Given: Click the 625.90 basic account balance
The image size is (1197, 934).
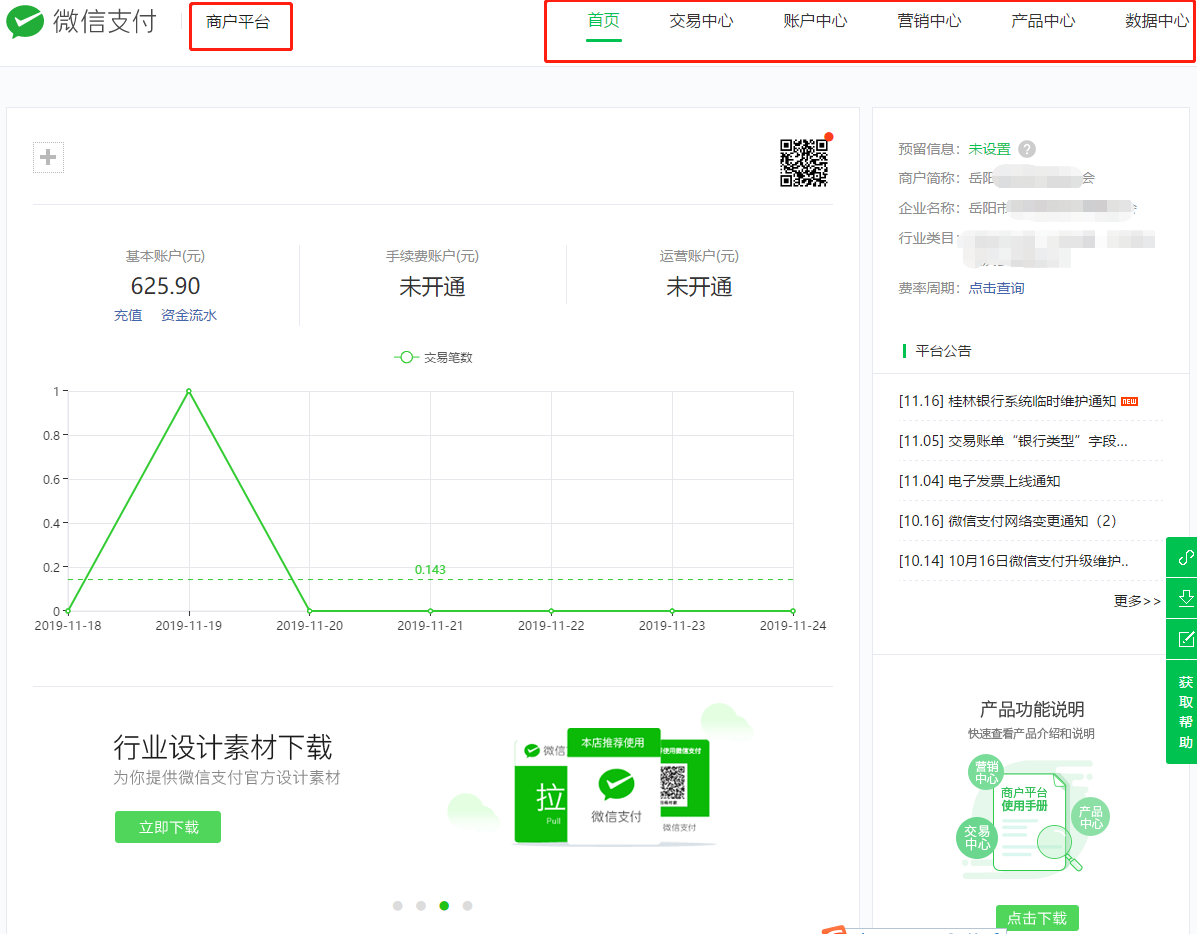Looking at the screenshot, I should point(166,286).
